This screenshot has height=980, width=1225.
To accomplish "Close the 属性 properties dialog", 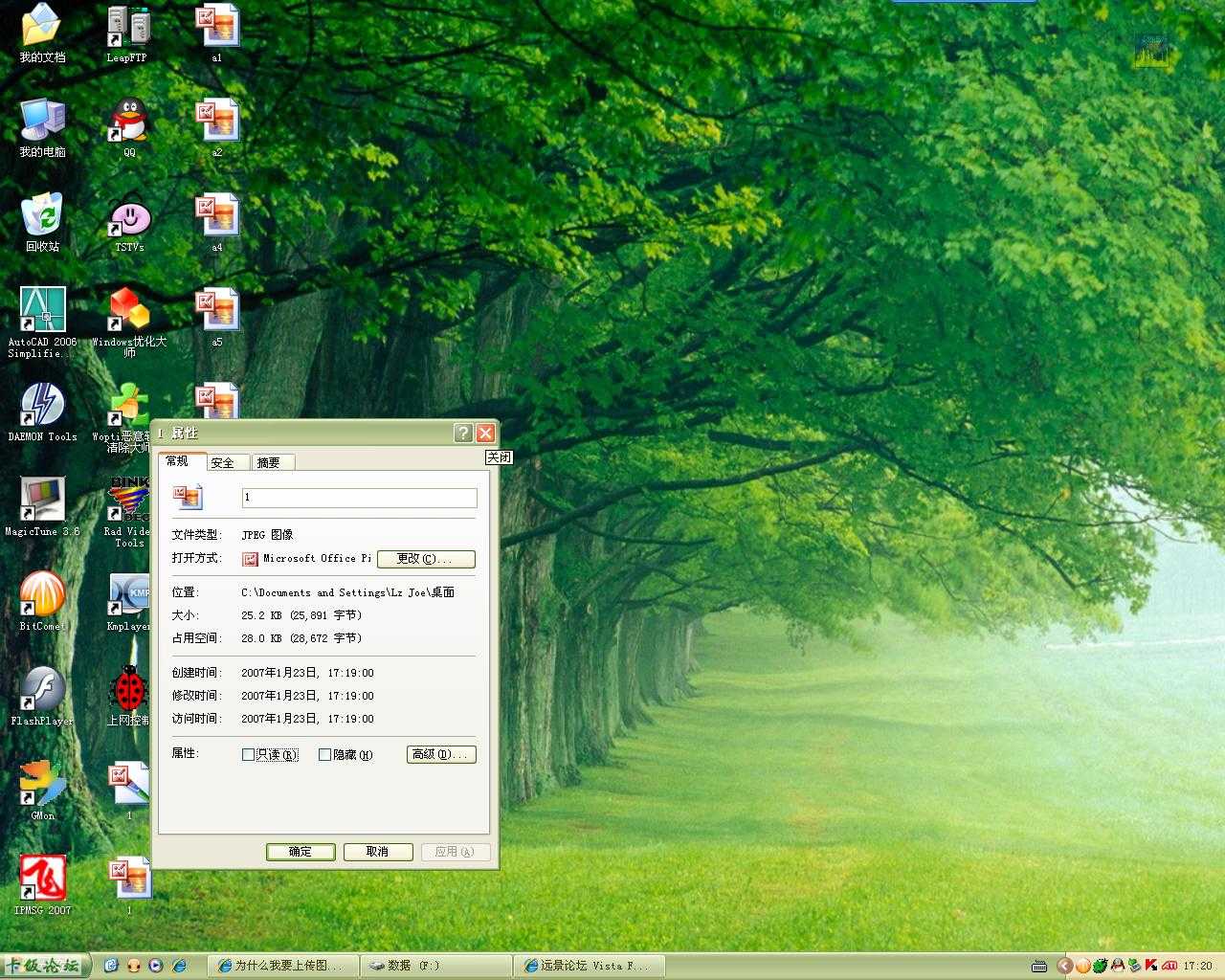I will pyautogui.click(x=486, y=433).
